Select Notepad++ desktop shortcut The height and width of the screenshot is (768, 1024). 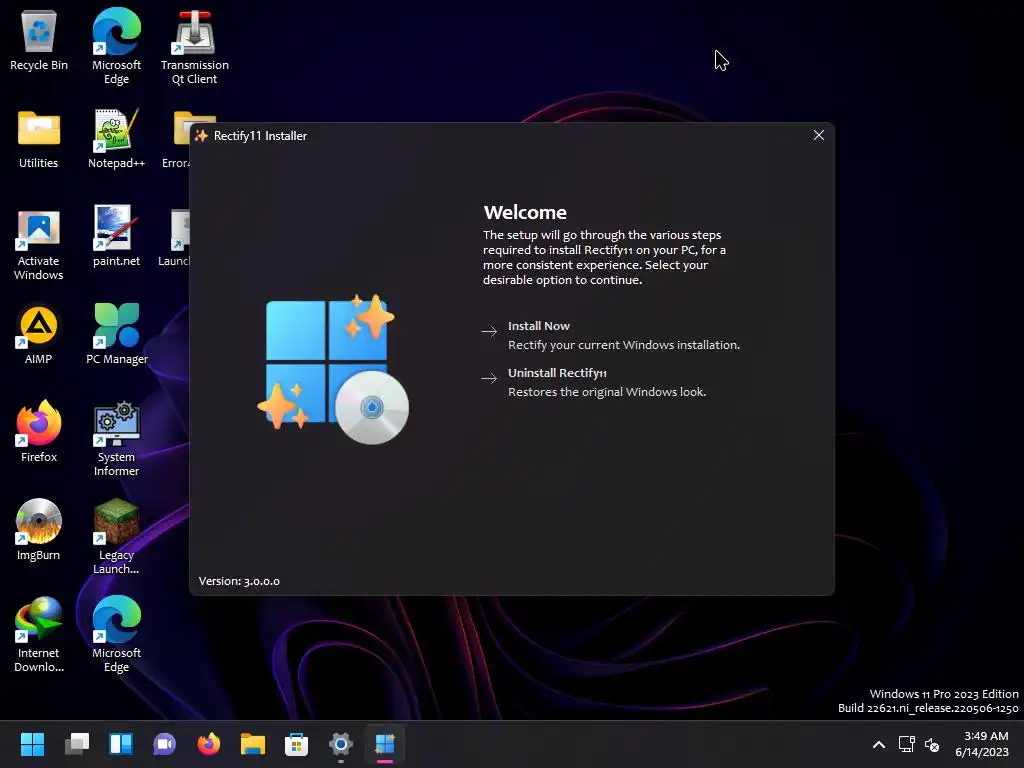[x=116, y=139]
